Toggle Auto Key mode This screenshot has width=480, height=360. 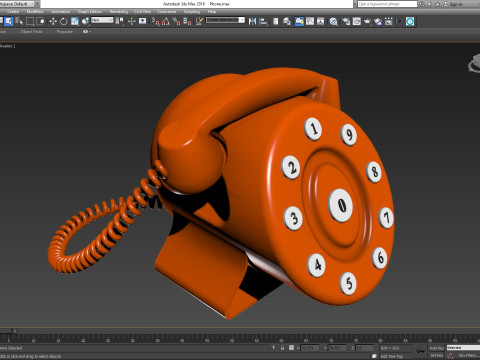click(x=436, y=348)
